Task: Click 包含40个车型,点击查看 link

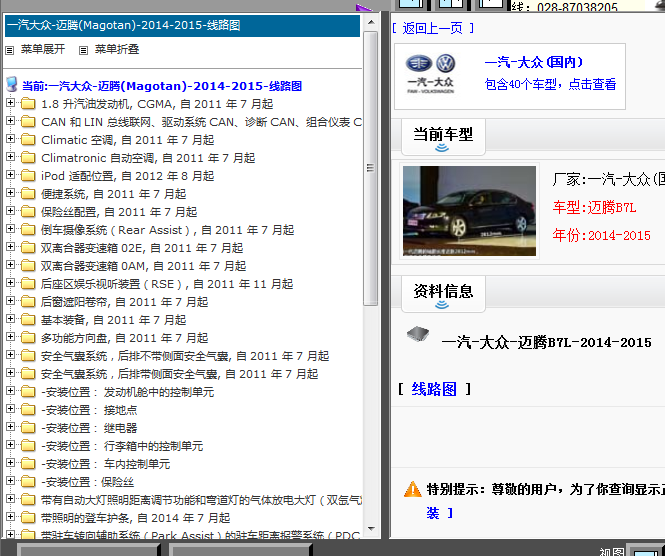Action: [x=550, y=84]
